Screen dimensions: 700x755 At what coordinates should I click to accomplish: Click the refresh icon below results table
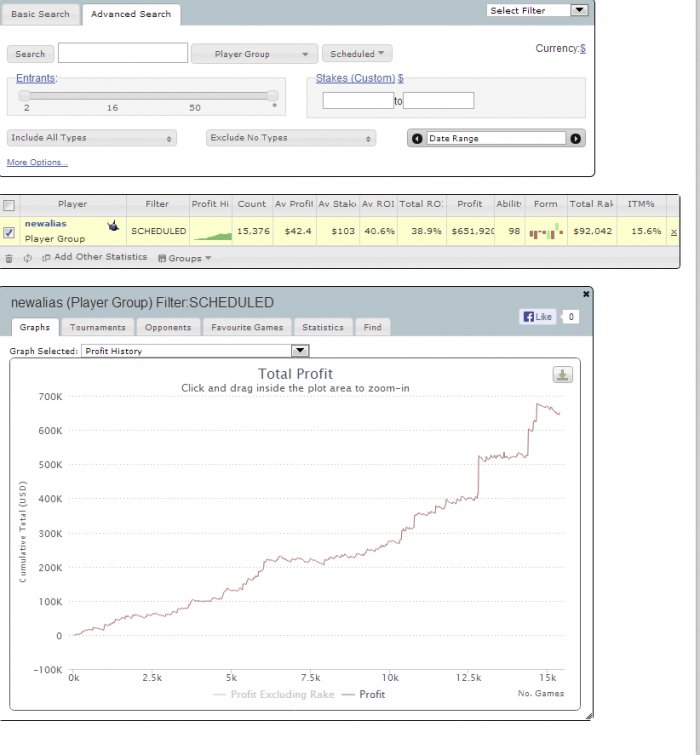click(x=27, y=258)
